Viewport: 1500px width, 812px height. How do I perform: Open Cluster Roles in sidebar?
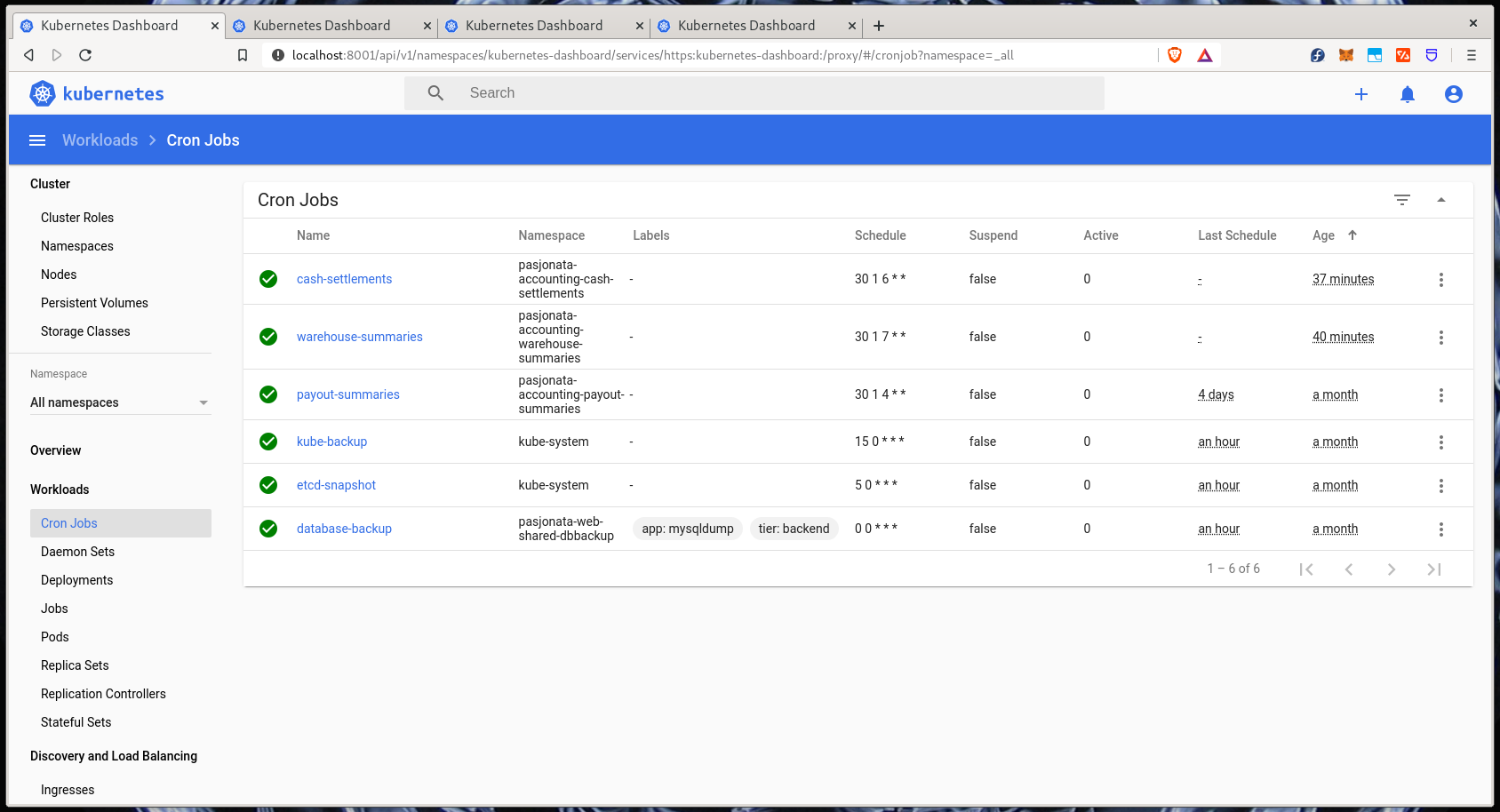click(77, 218)
